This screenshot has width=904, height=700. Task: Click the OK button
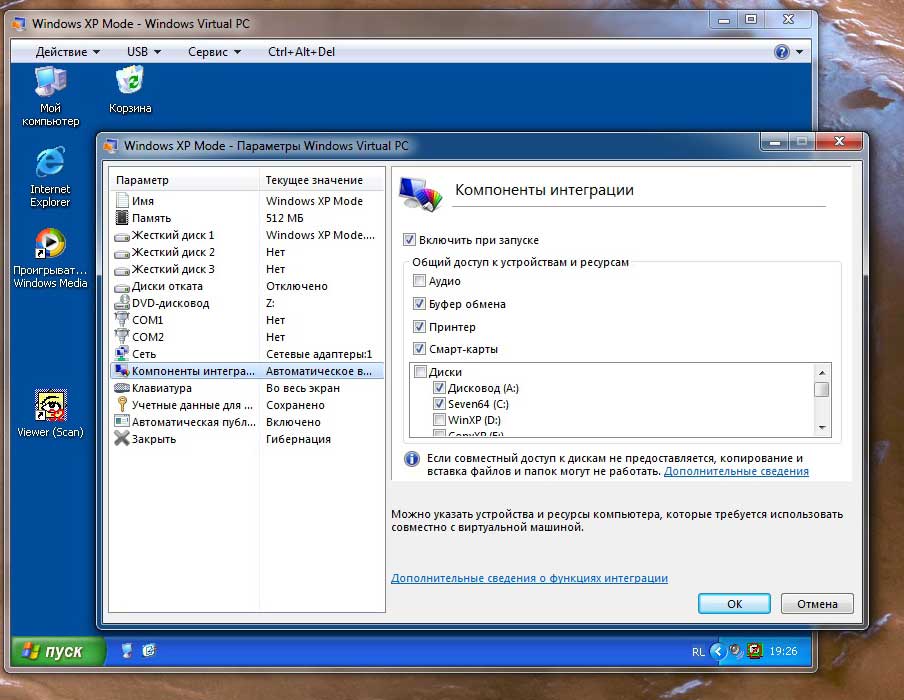tap(734, 604)
